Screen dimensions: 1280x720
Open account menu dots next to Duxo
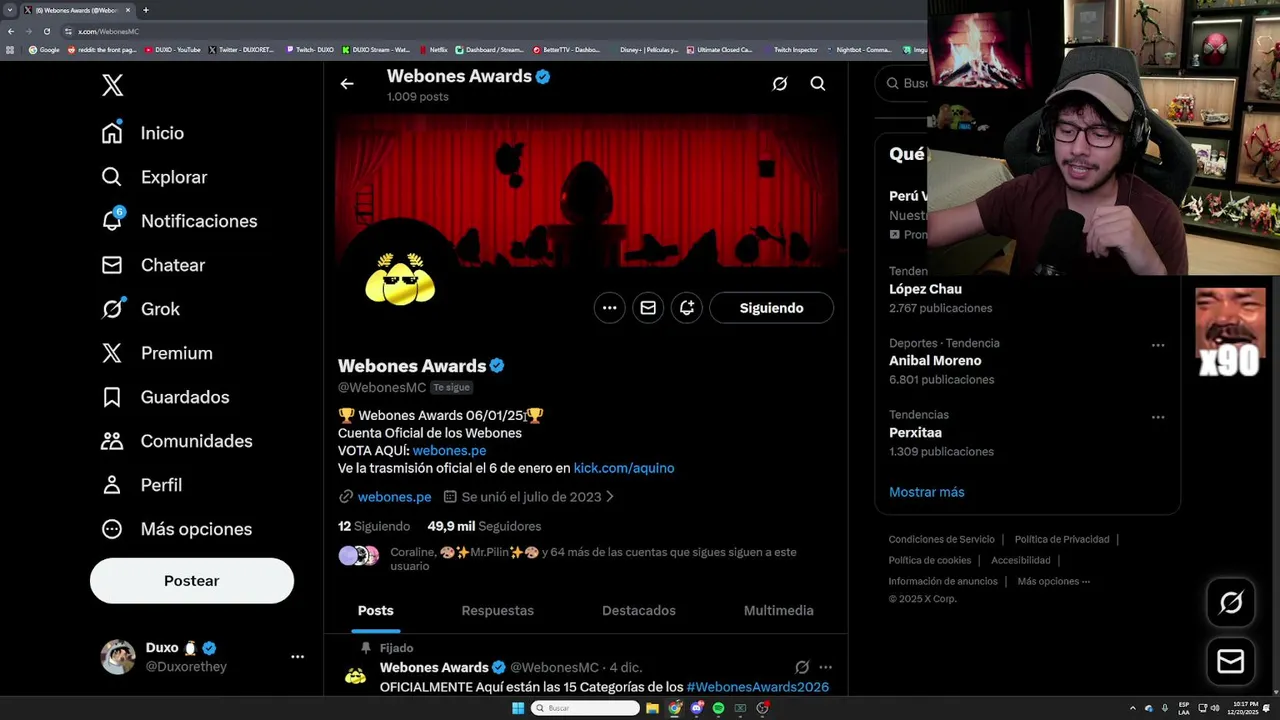[297, 657]
